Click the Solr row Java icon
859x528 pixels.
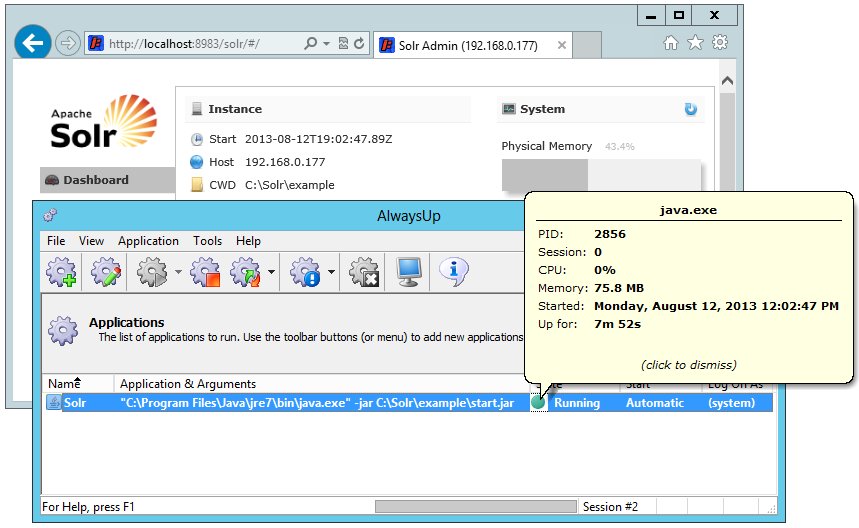pos(54,403)
